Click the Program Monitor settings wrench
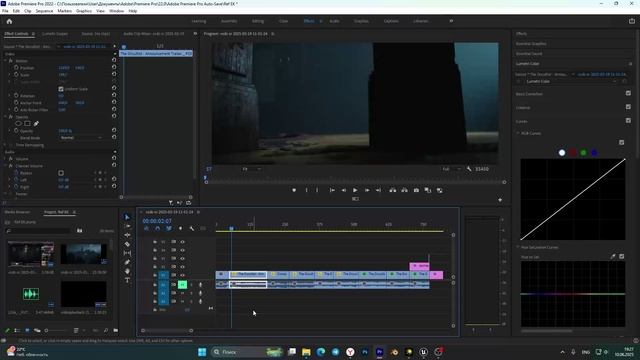Image resolution: width=640 pixels, height=360 pixels. [469, 169]
